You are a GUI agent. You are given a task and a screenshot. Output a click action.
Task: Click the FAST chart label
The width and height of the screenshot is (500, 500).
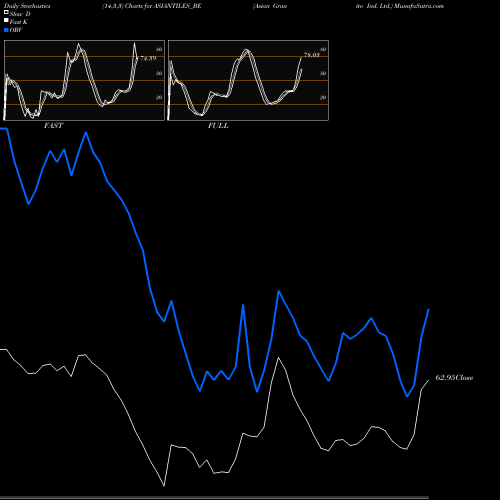[53, 126]
